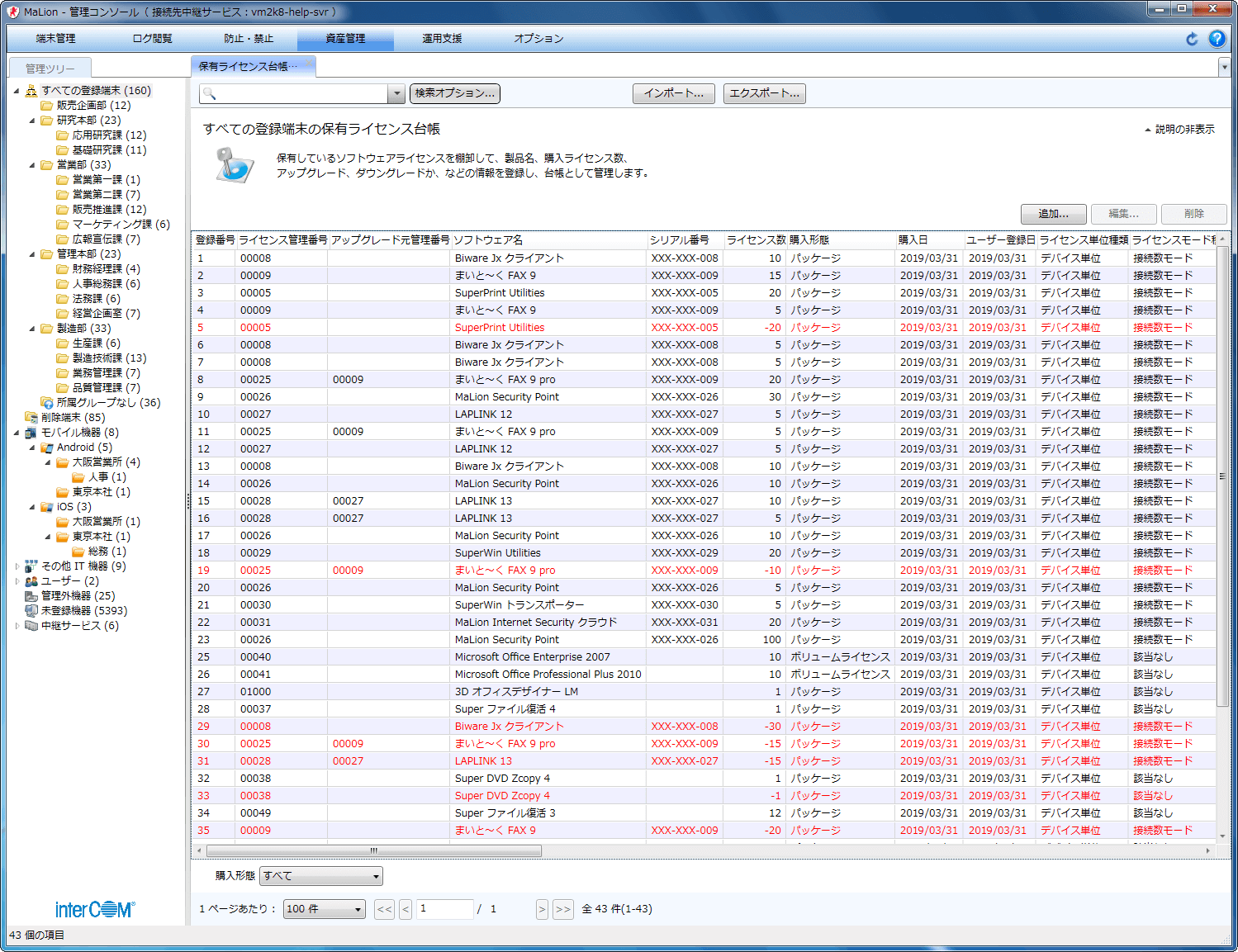The image size is (1238, 952).
Task: Click the 所属グループなし folder icon
Action: (x=47, y=403)
